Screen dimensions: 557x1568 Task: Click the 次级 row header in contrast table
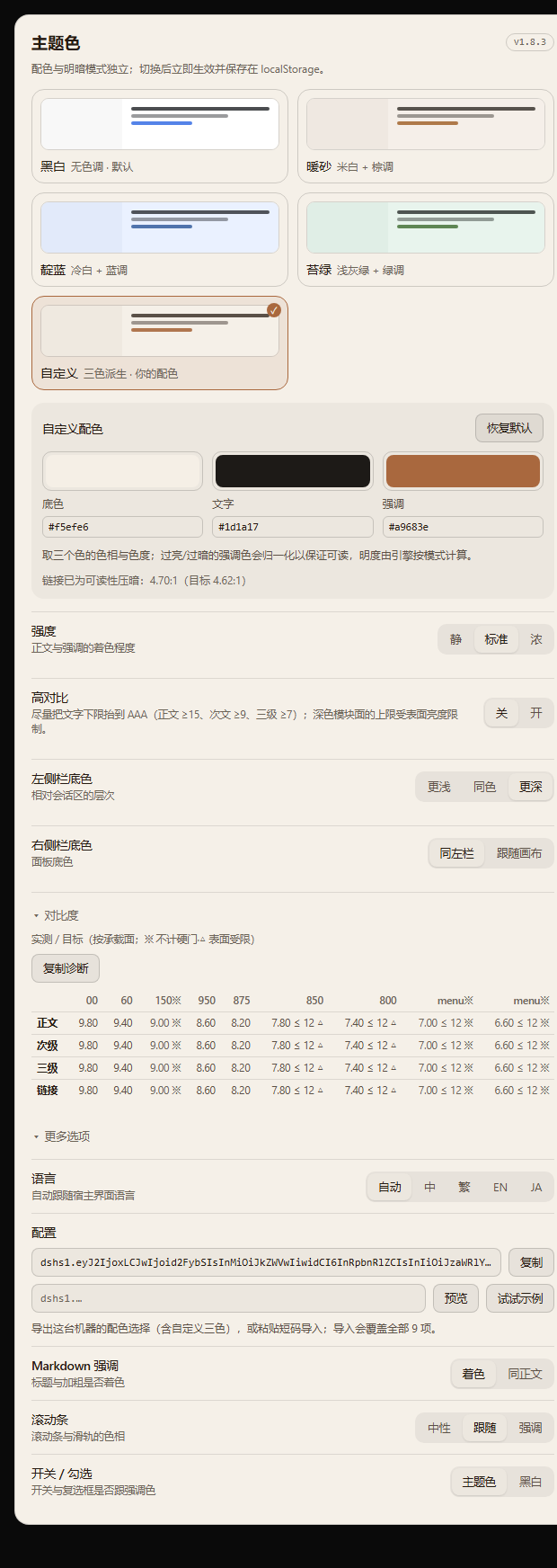[48, 1046]
